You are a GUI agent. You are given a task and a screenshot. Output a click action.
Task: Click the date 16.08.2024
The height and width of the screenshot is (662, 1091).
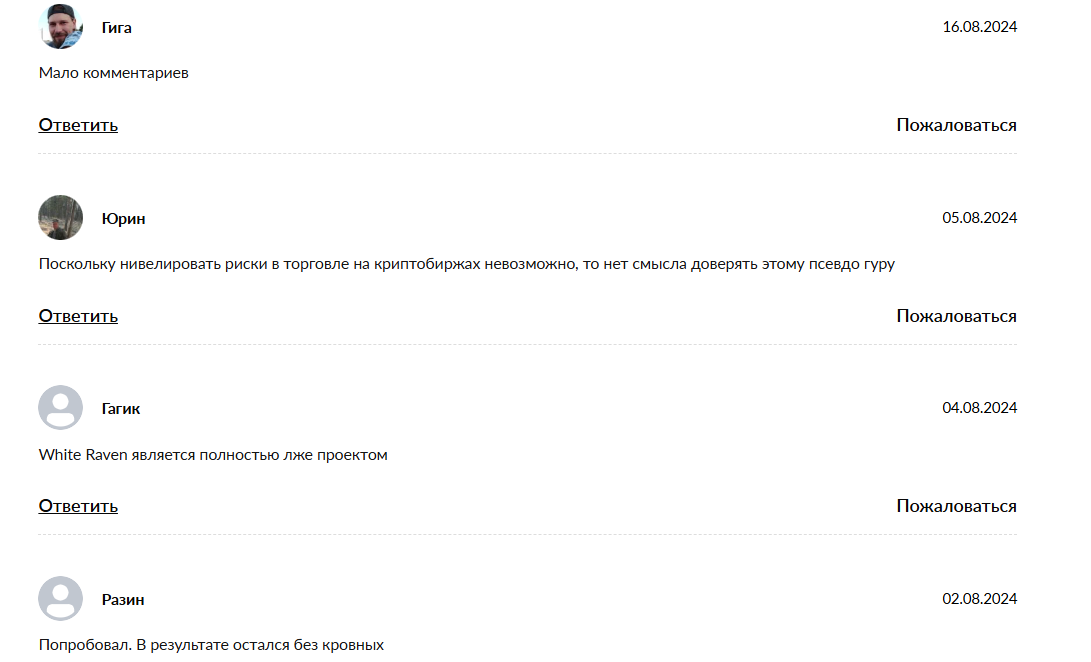click(980, 26)
